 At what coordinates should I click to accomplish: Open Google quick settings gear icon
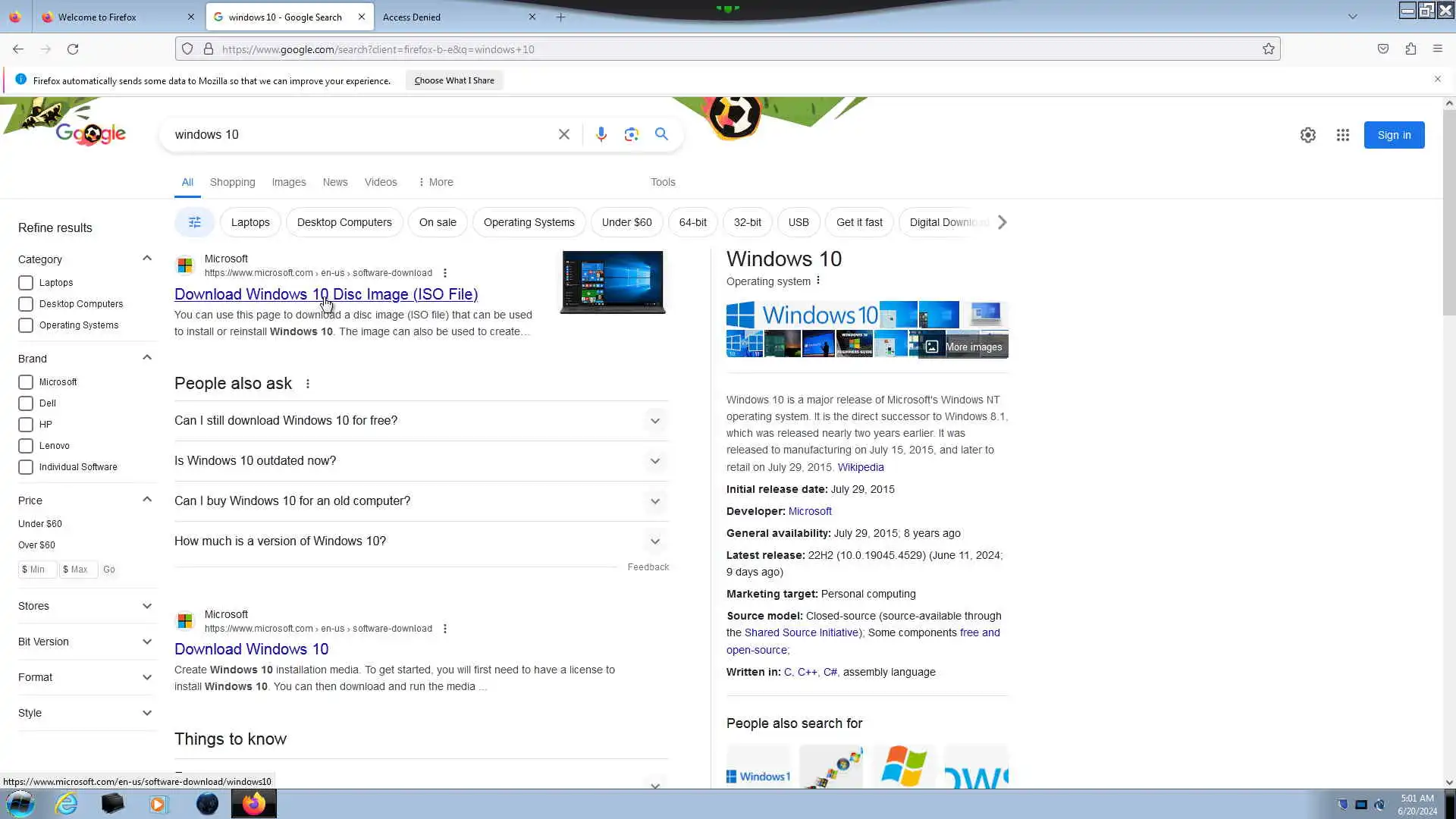(x=1307, y=135)
